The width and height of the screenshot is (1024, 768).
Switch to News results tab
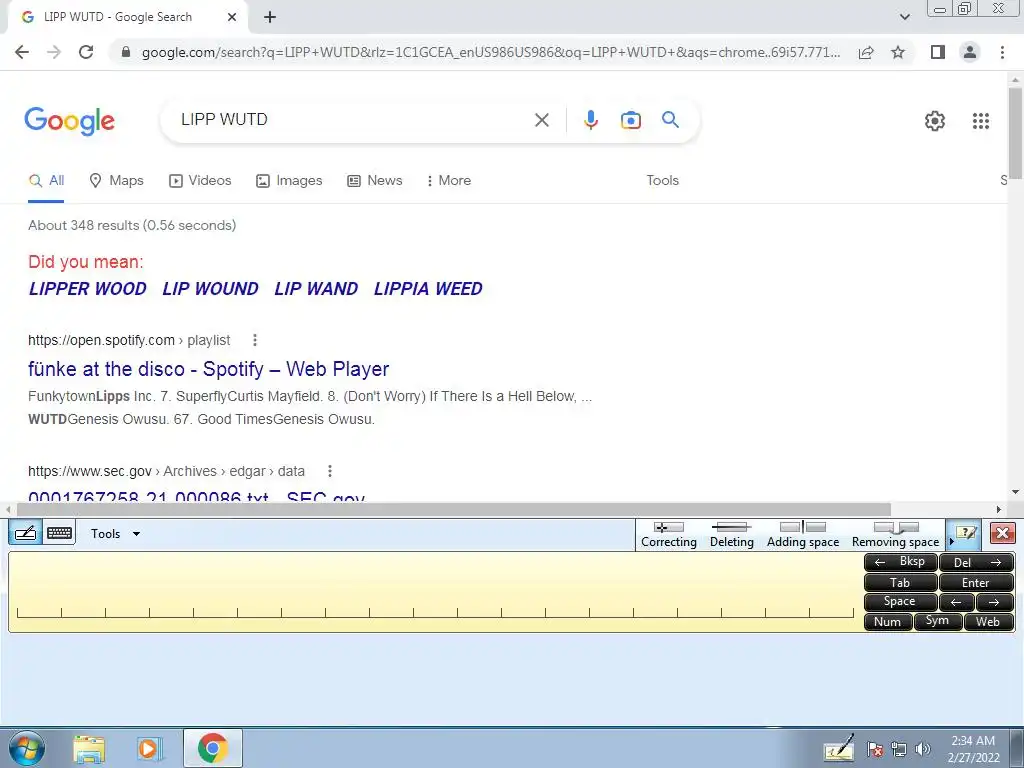click(x=374, y=181)
